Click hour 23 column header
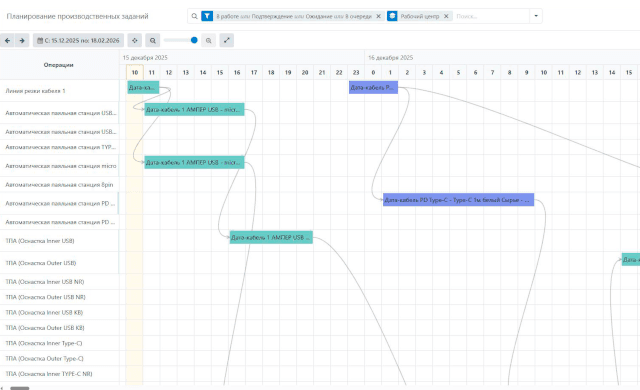 pyautogui.click(x=356, y=72)
